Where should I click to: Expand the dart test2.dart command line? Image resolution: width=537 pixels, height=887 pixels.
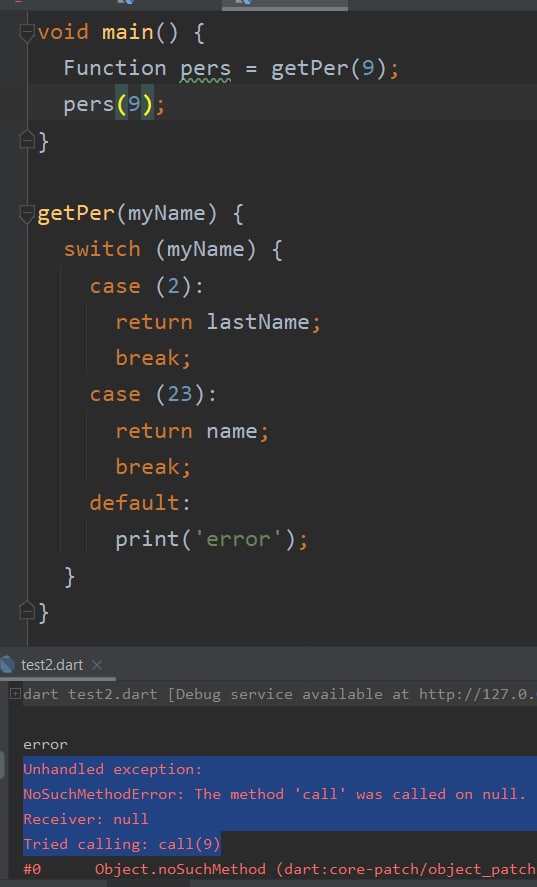[15, 694]
